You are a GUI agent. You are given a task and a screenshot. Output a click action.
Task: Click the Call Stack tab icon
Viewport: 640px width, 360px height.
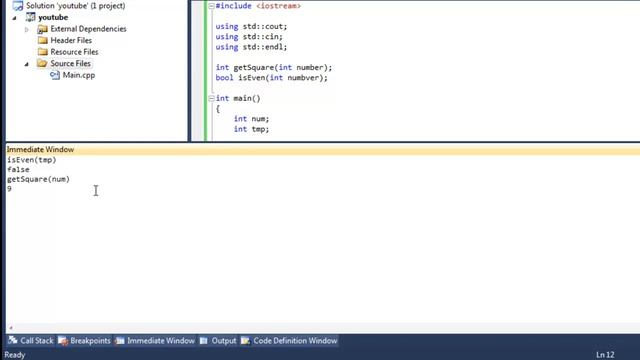(x=13, y=340)
